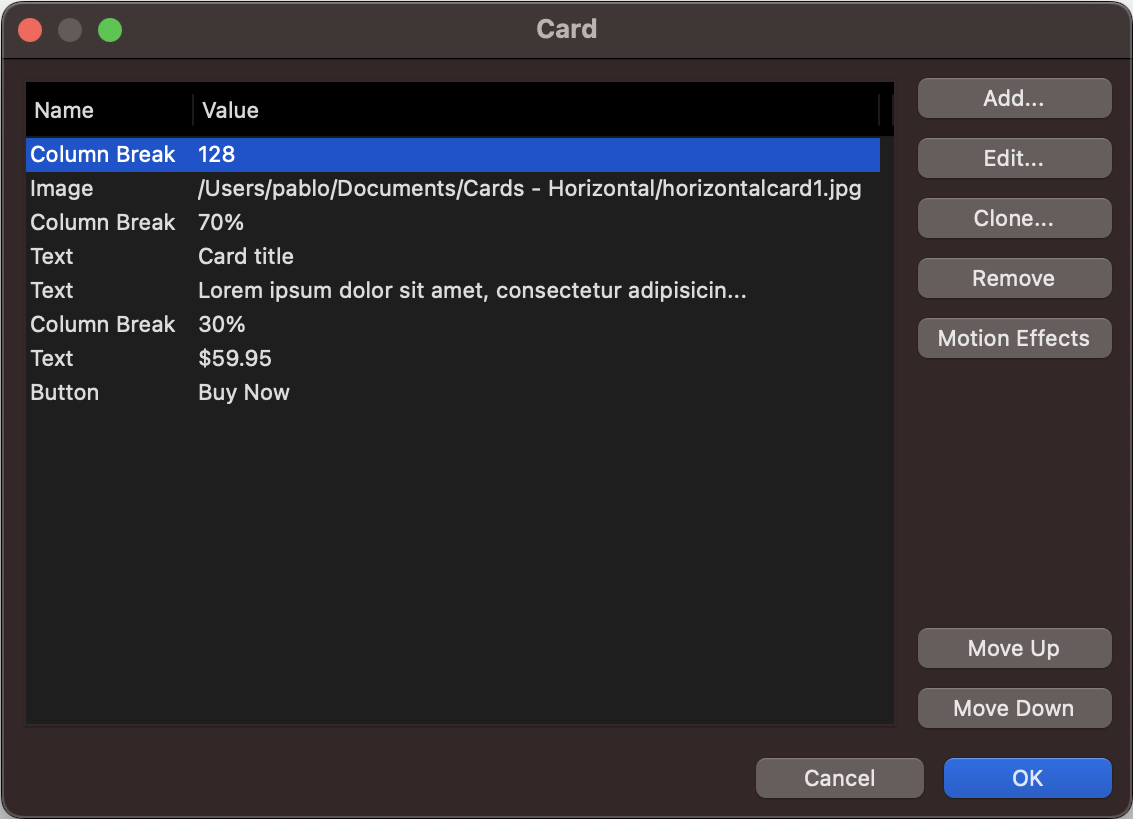This screenshot has width=1133, height=819.
Task: Cancel the Card dialog
Action: click(x=839, y=778)
